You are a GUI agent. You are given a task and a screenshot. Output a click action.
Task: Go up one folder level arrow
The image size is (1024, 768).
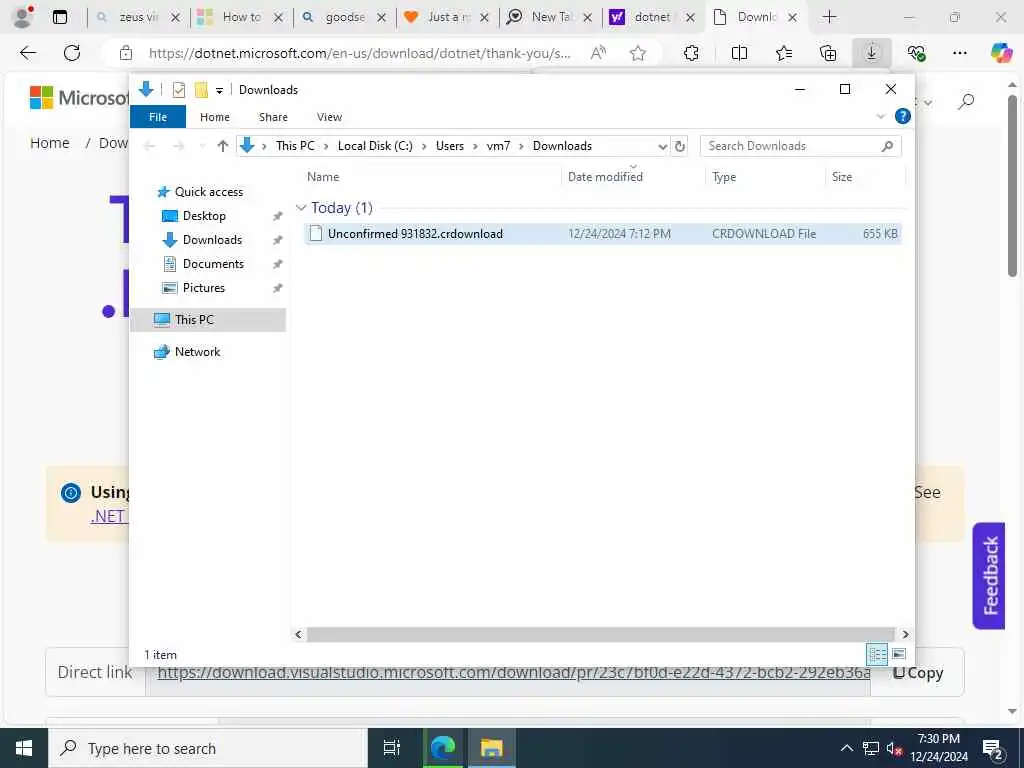pos(223,146)
